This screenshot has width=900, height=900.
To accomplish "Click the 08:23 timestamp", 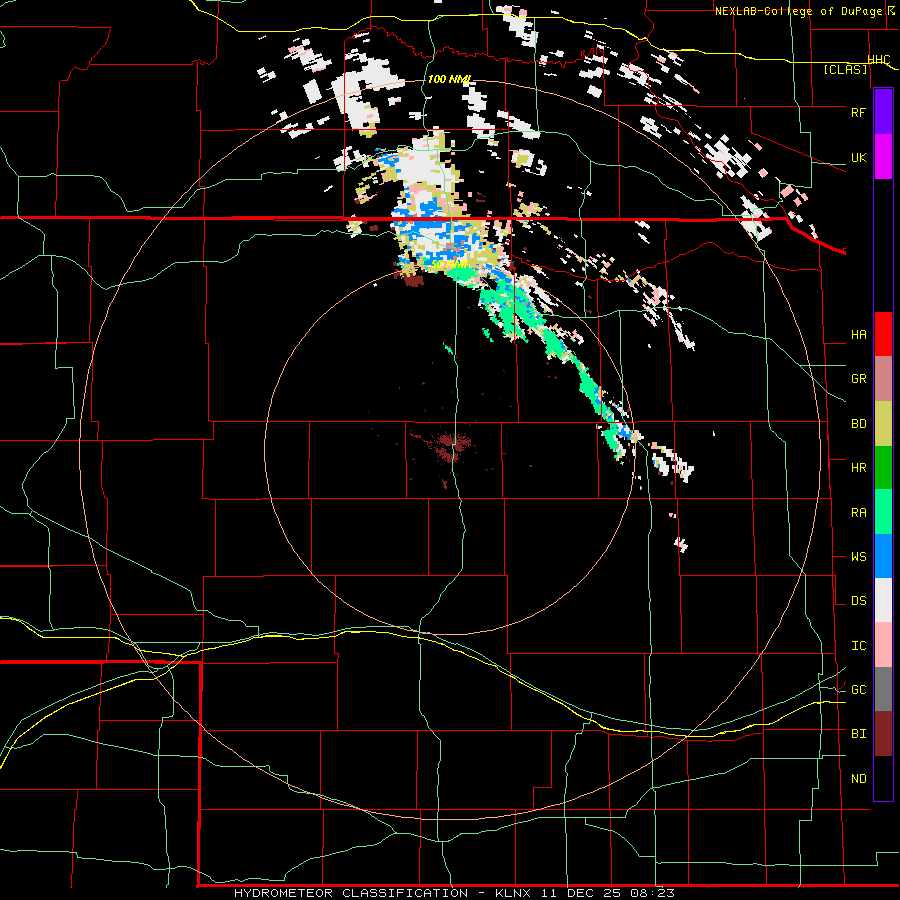I will [652, 893].
